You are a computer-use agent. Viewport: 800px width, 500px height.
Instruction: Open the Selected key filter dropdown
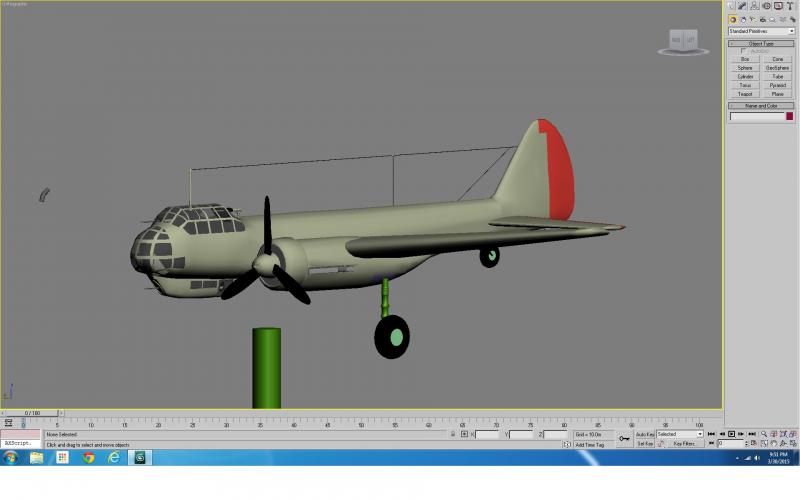(x=680, y=434)
